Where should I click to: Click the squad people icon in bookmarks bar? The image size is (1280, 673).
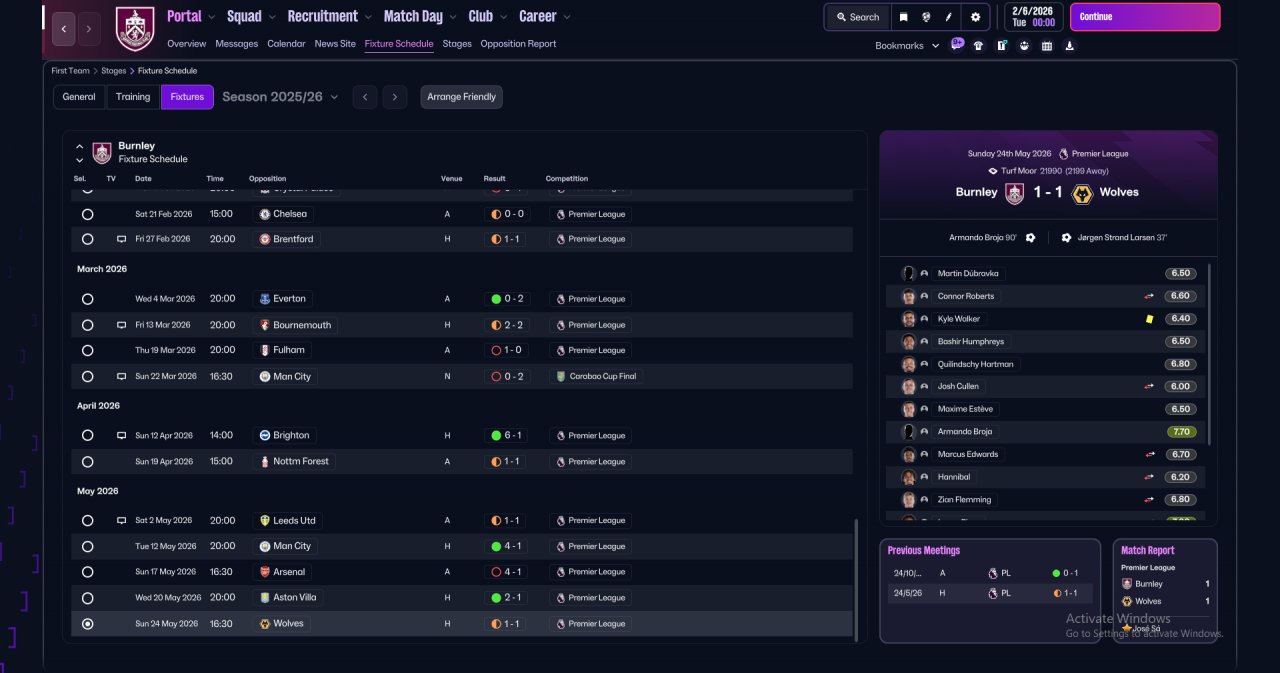pyautogui.click(x=1024, y=45)
